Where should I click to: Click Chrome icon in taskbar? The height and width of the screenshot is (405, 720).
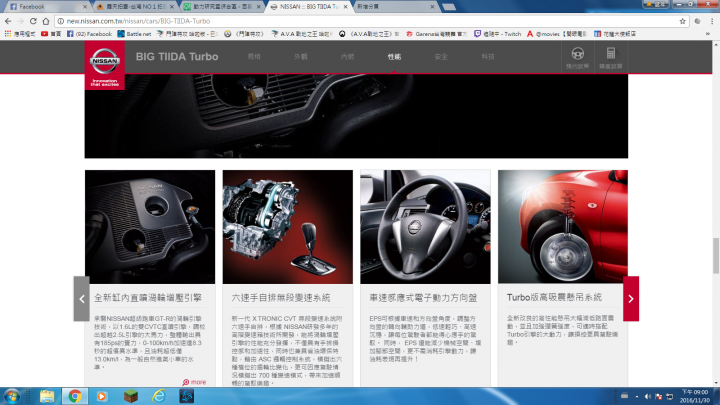pyautogui.click(x=75, y=396)
